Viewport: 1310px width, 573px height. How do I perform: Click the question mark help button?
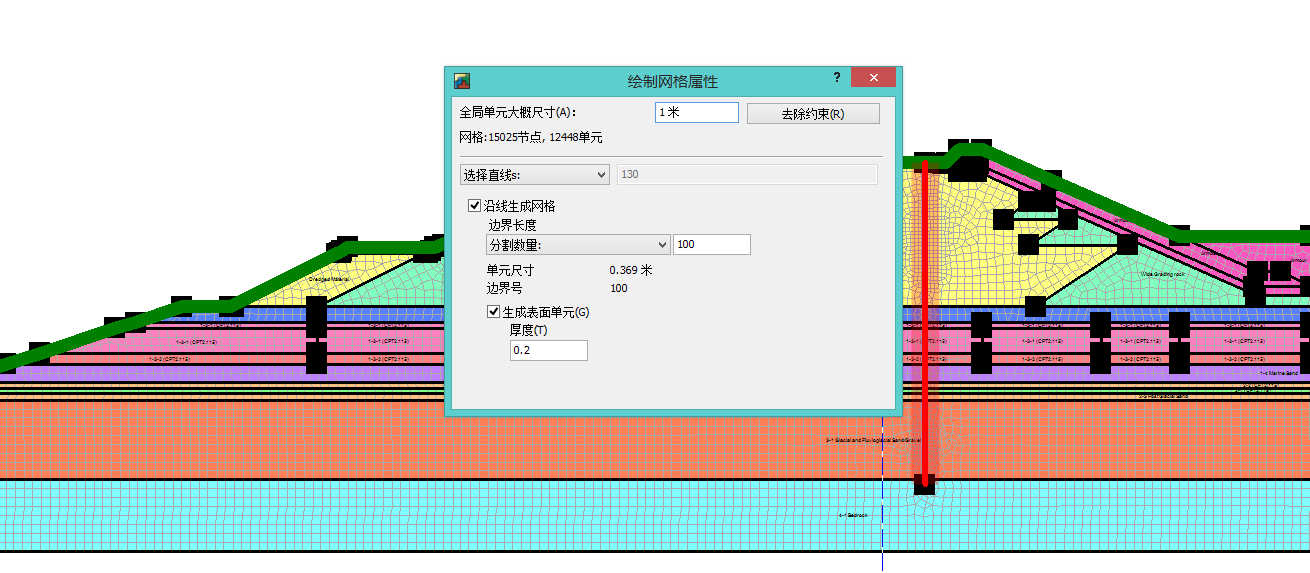coord(836,78)
